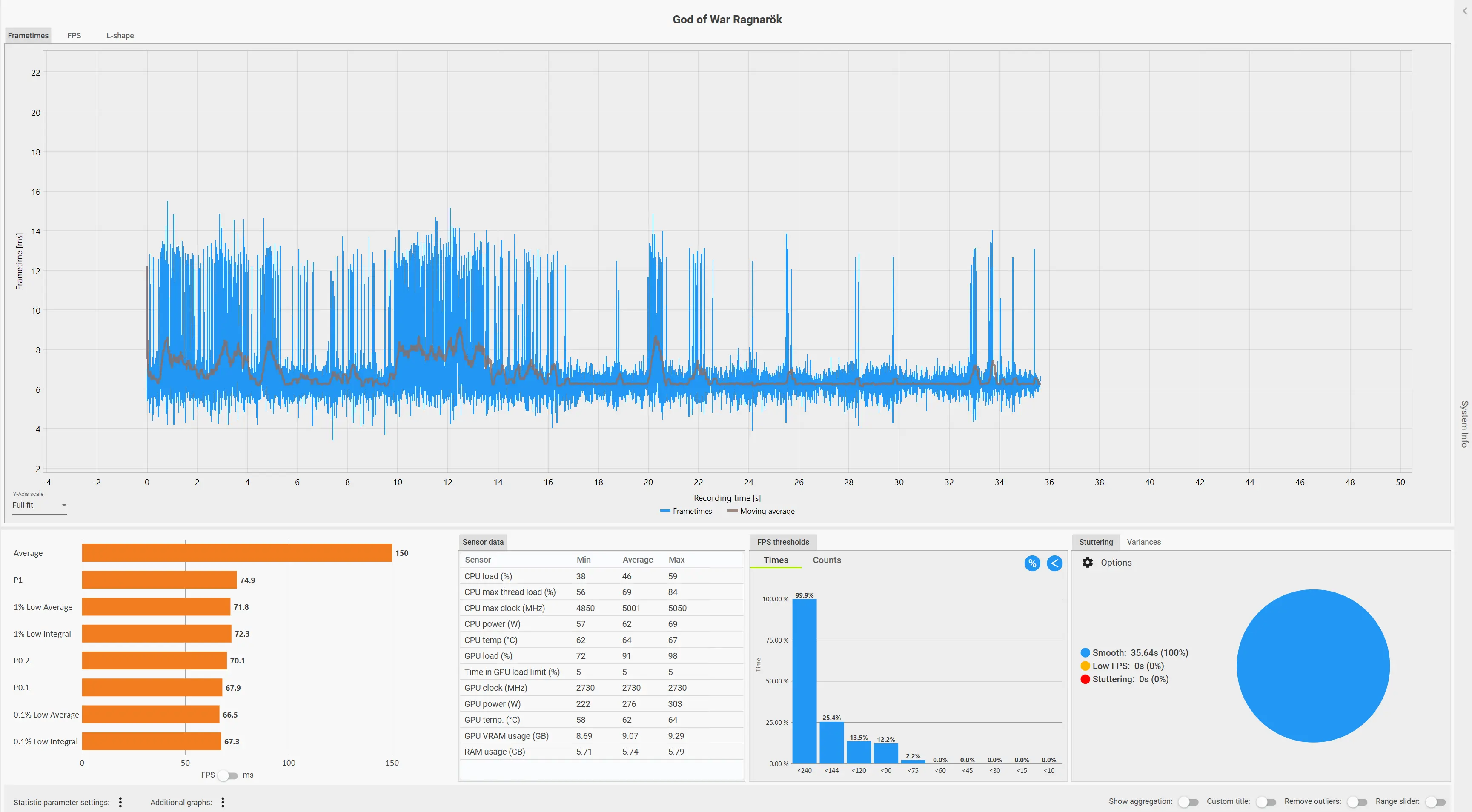Select the CPU power (W) row

pyautogui.click(x=602, y=624)
